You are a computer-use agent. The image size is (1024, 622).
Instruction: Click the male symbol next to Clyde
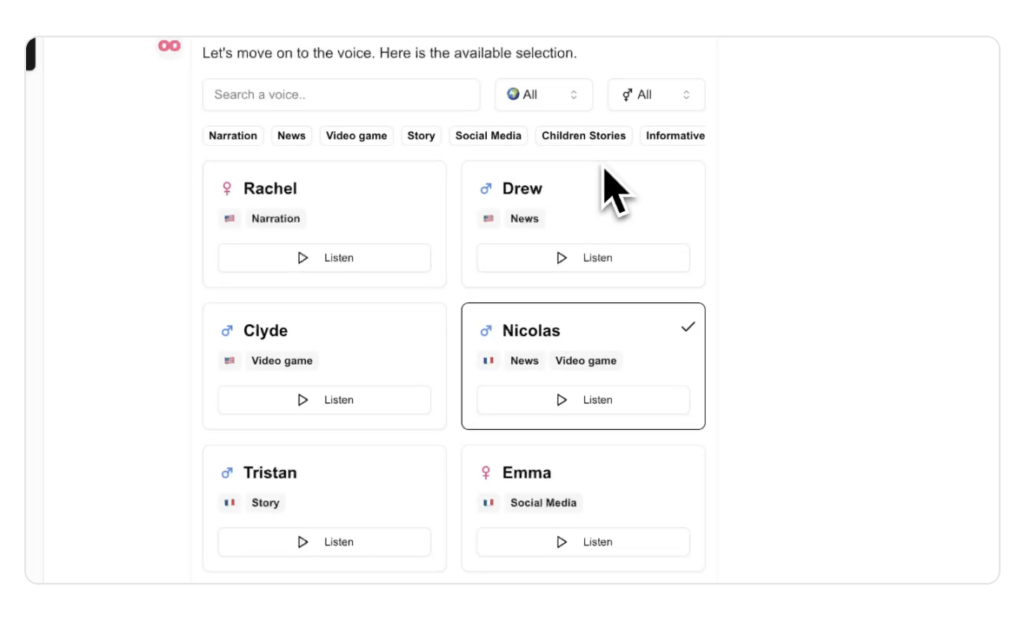[x=227, y=331]
